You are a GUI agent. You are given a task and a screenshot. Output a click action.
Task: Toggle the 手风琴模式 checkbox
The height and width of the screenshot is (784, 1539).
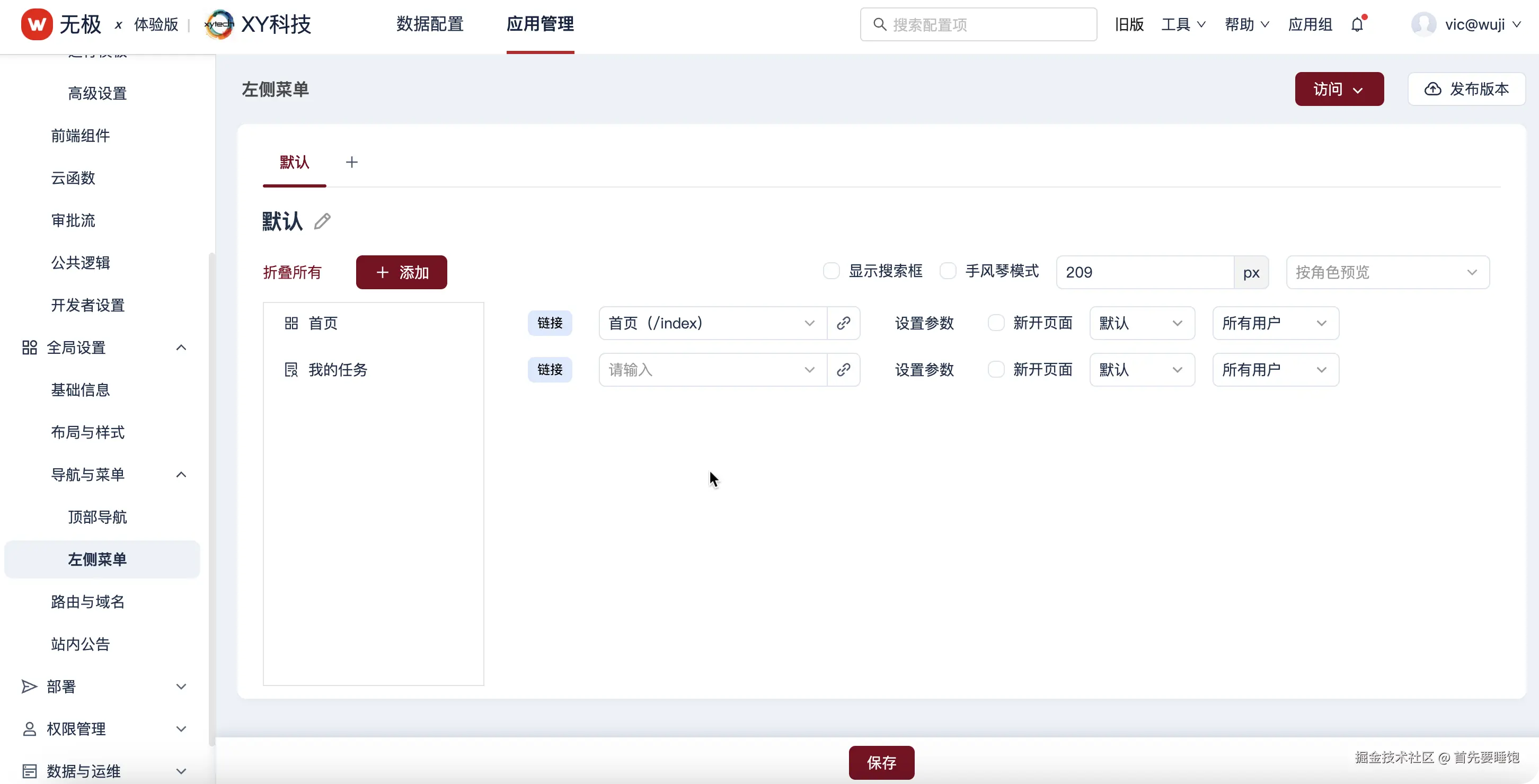coord(948,271)
